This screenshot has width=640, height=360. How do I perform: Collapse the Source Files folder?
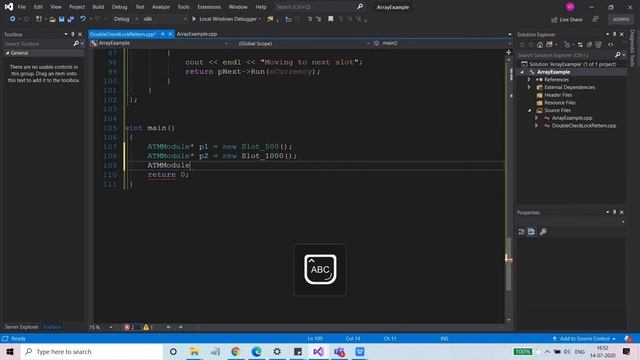[529, 110]
